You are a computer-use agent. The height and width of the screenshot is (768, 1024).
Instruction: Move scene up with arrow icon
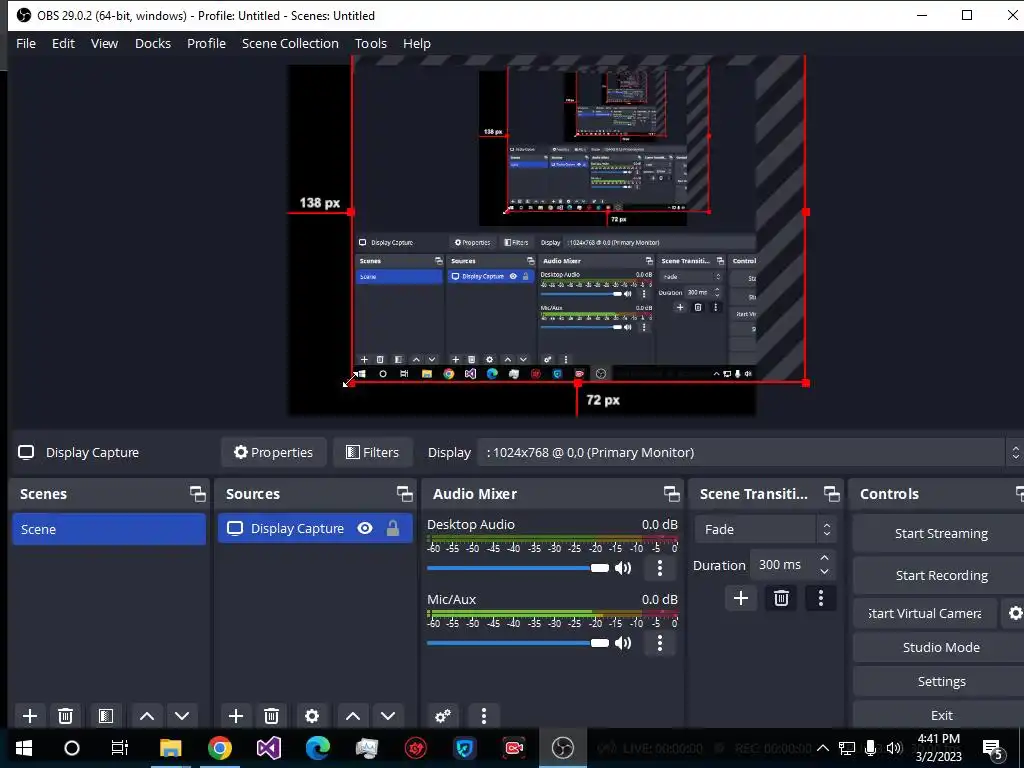point(147,716)
